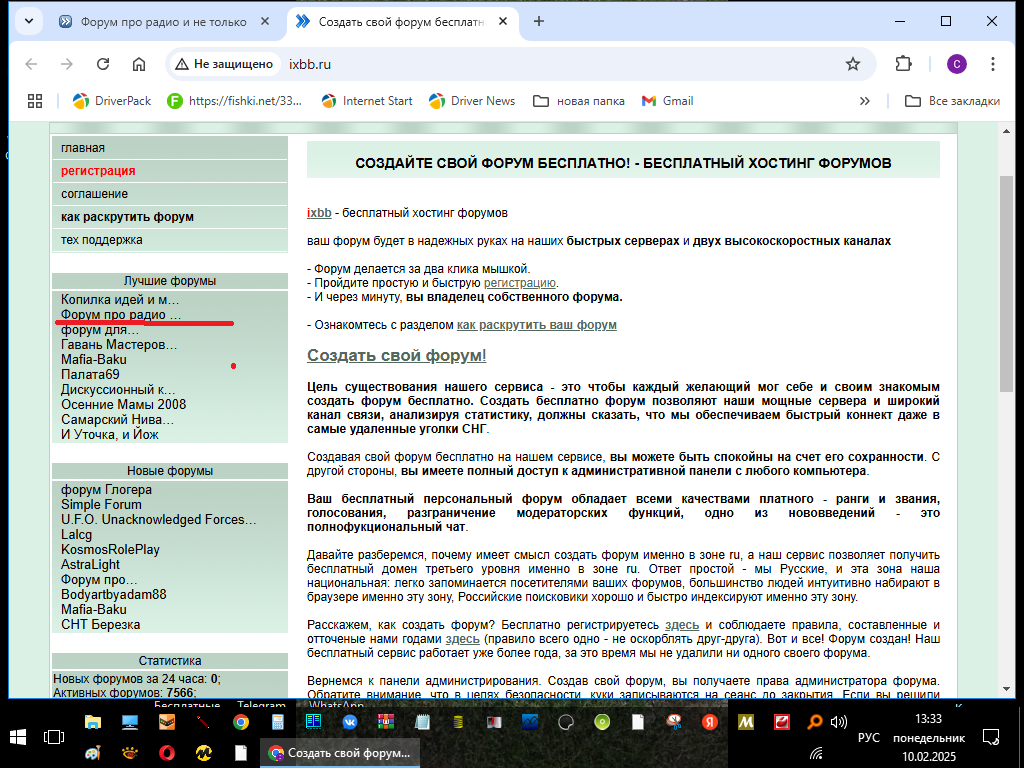
Task: Open 'форум Глогера' new forum
Action: tap(106, 490)
